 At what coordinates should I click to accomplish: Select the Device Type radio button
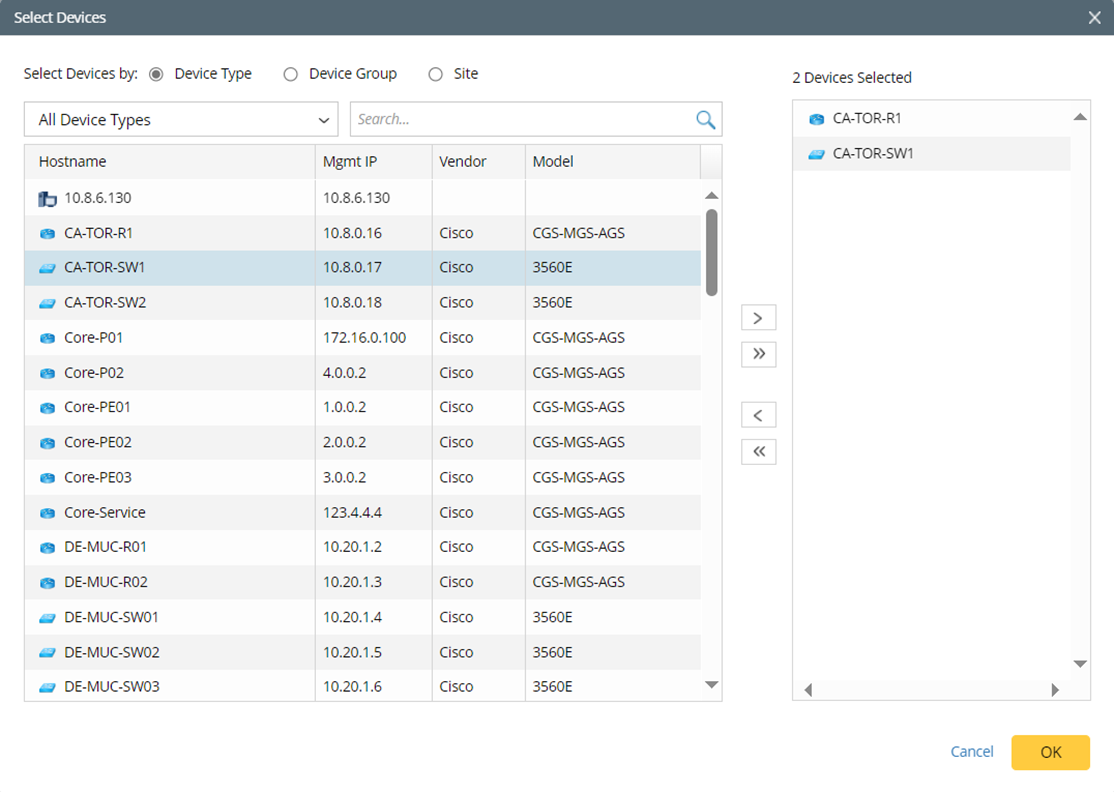tap(156, 74)
